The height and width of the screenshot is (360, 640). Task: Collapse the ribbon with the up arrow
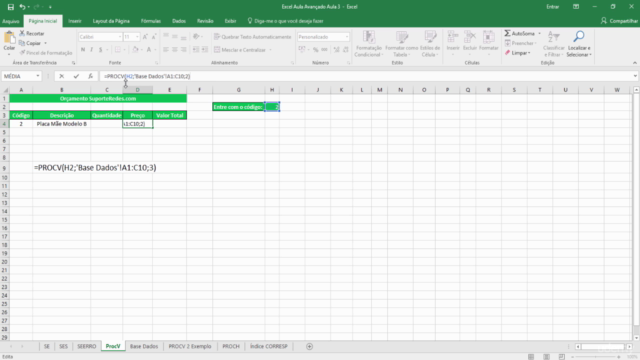pos(635,63)
